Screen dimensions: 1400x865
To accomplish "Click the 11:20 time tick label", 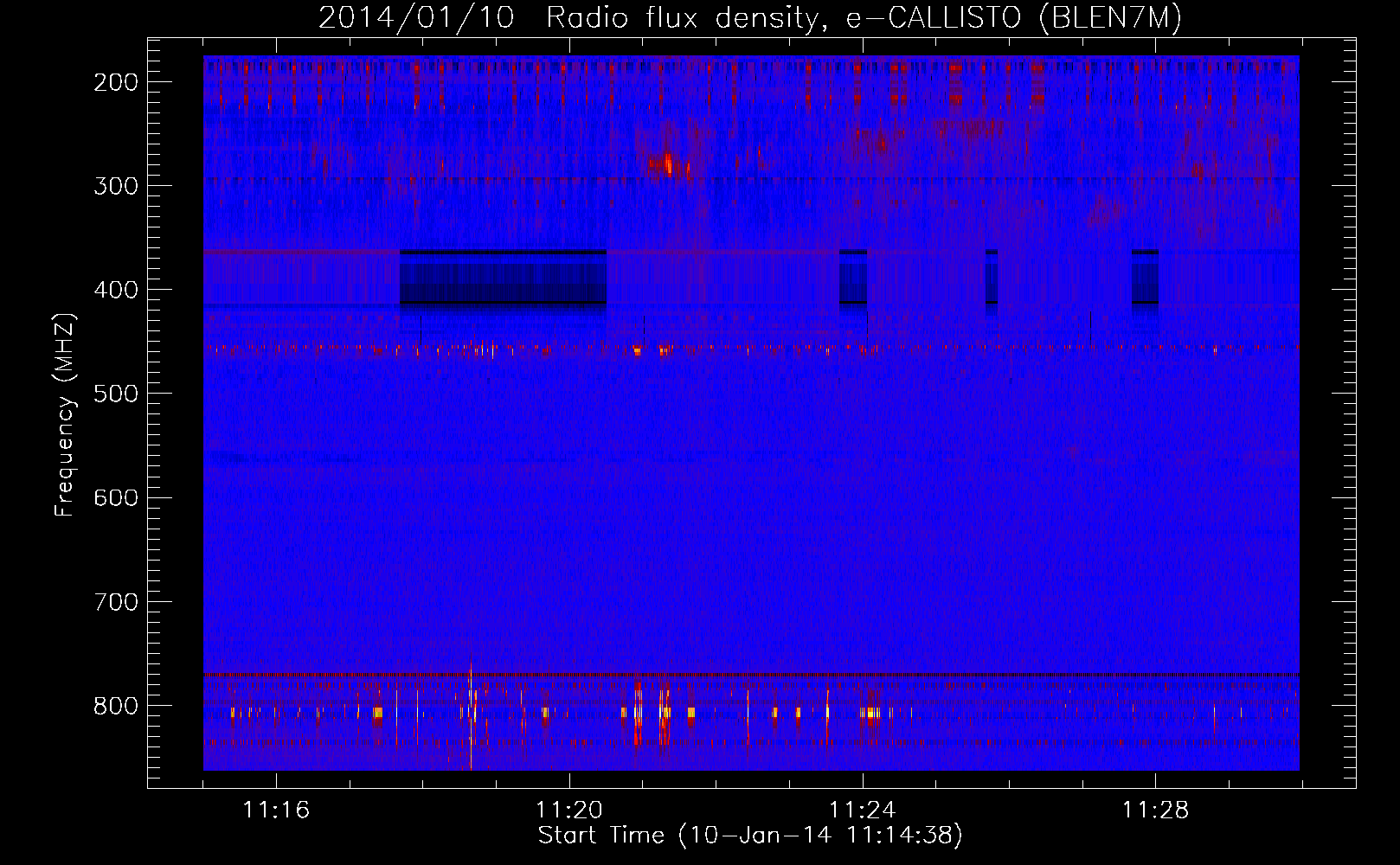I will coord(569,810).
